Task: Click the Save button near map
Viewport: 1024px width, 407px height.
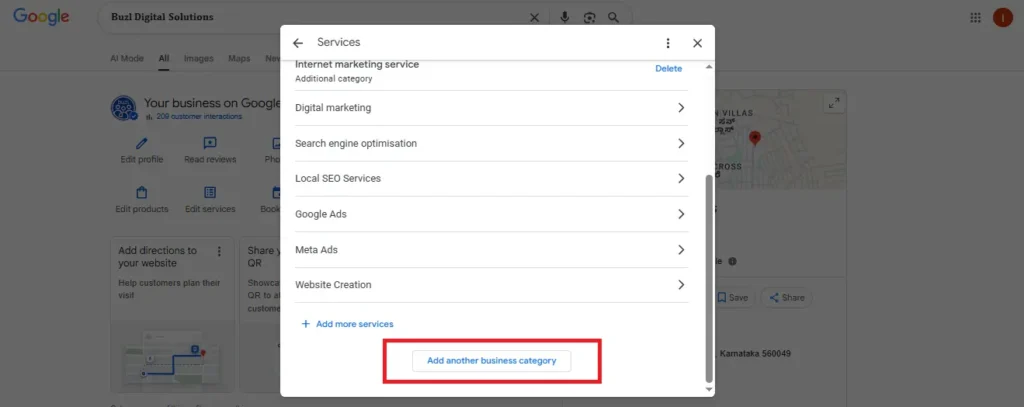Action: point(732,297)
